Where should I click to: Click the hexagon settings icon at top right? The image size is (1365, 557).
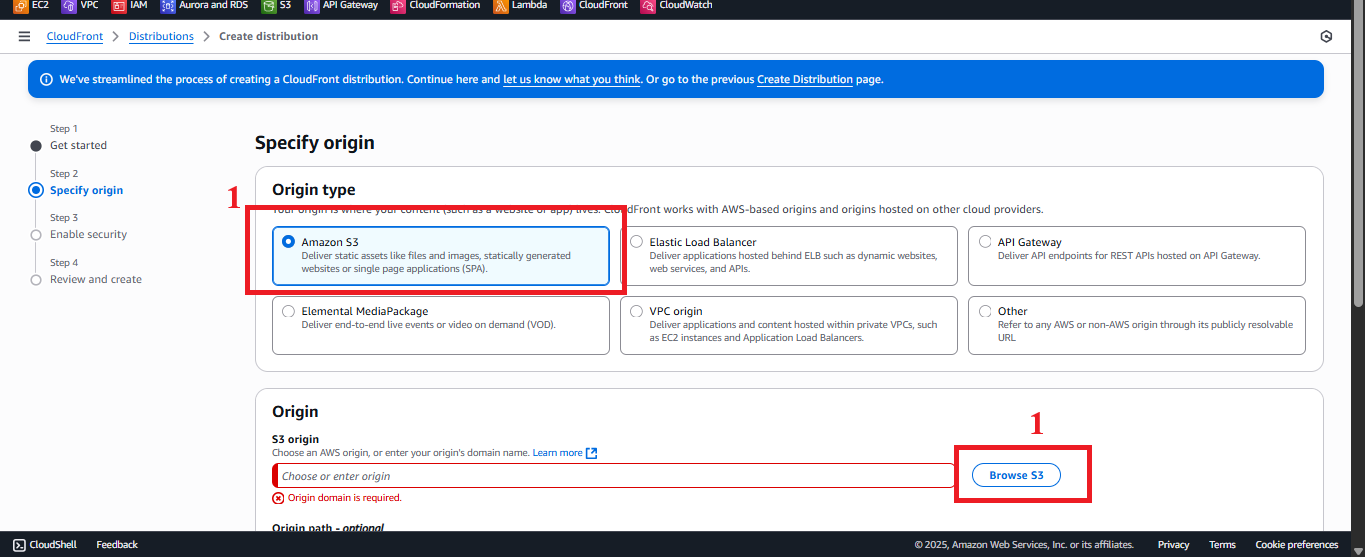coord(1326,37)
